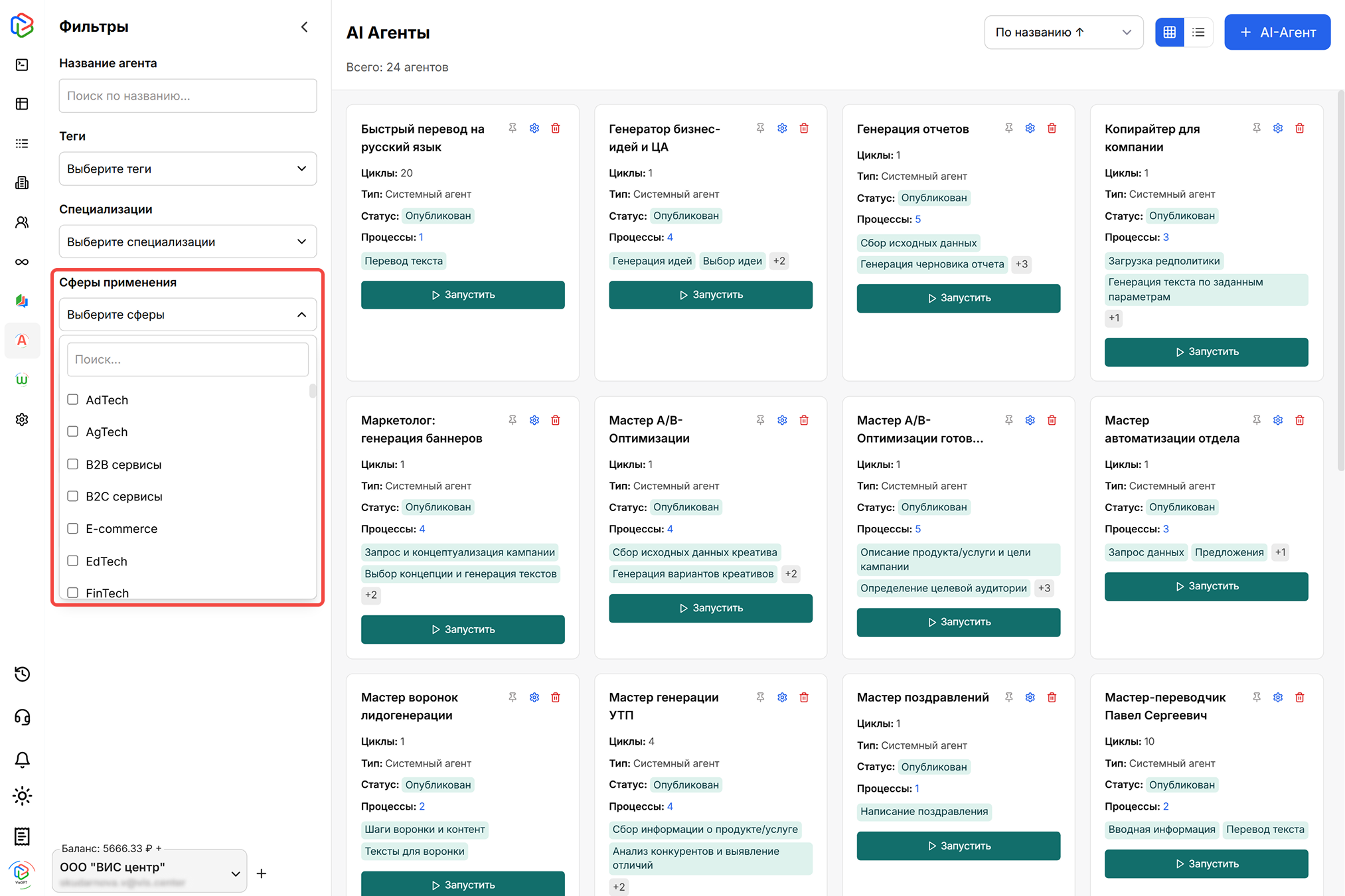Switch to list view layout icon
Screen dimensions: 1345x896
[x=1198, y=32]
